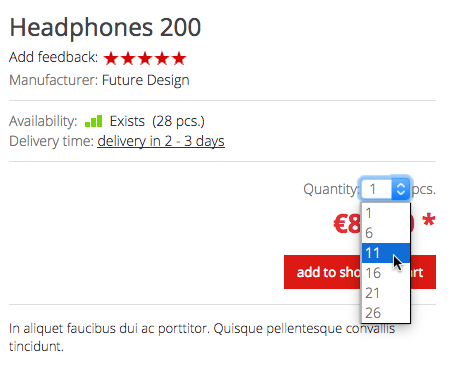Click the Headphones 200 product title

[105, 27]
